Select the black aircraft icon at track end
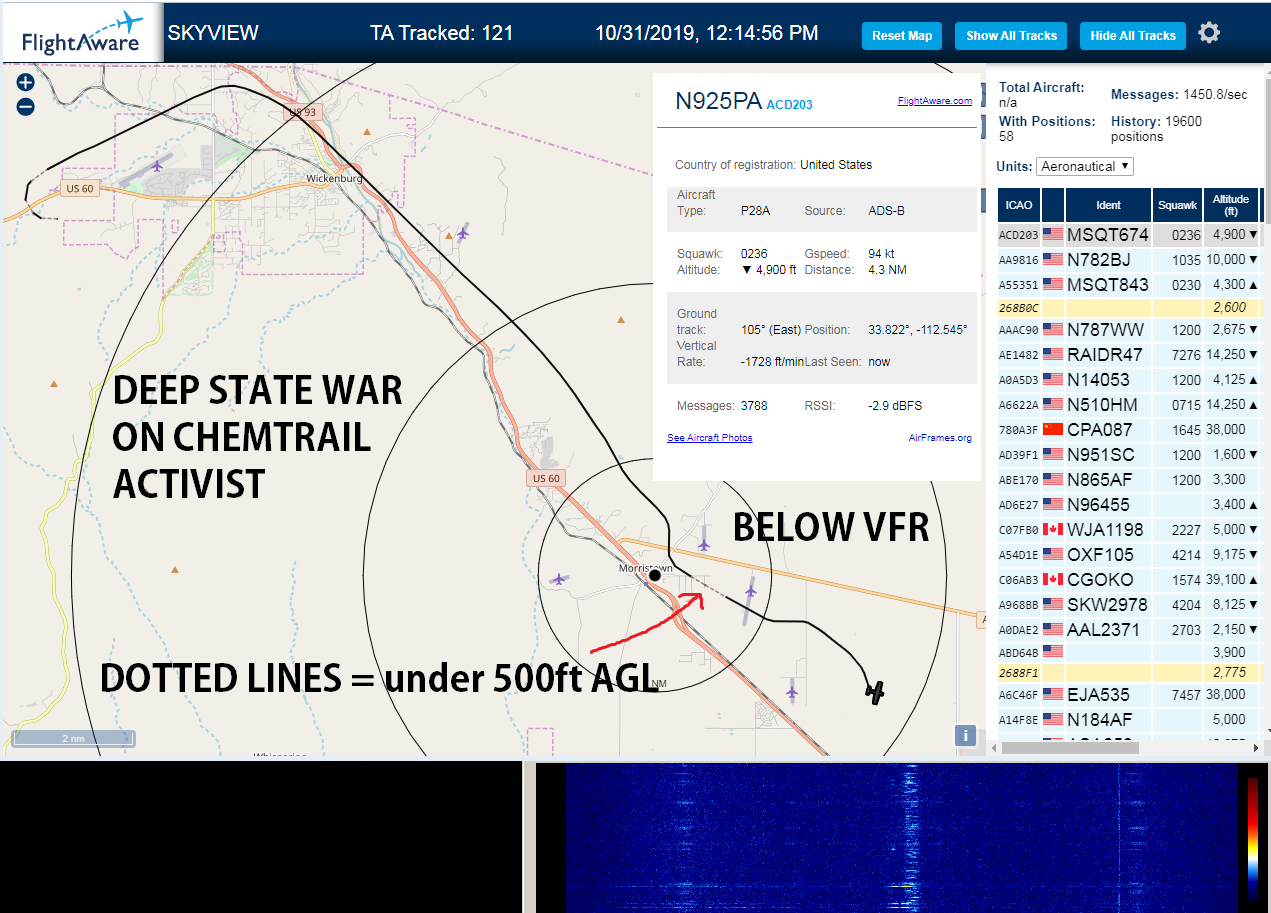Image resolution: width=1271 pixels, height=913 pixels. (875, 691)
